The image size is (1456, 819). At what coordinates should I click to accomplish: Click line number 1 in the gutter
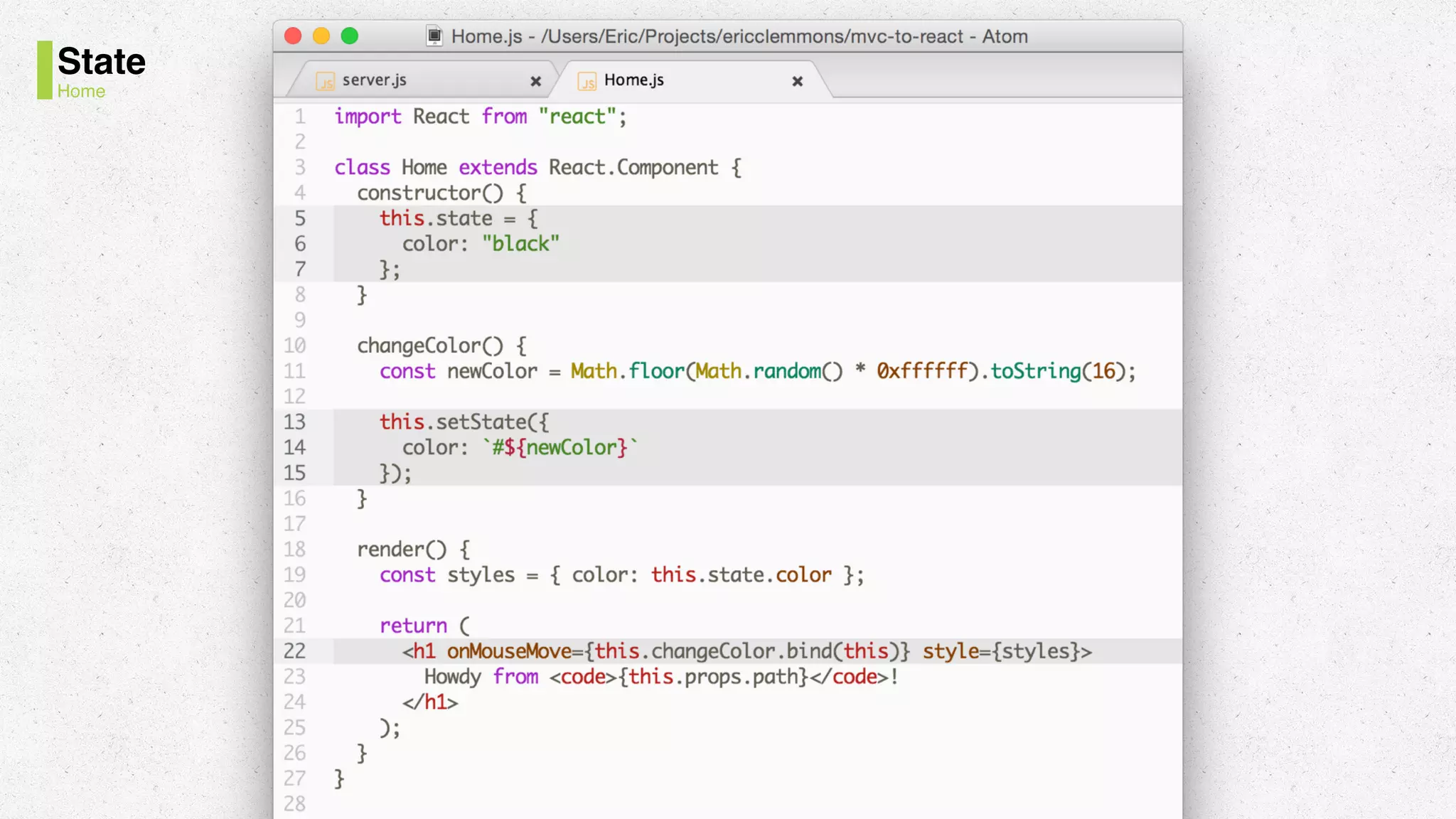coord(300,117)
